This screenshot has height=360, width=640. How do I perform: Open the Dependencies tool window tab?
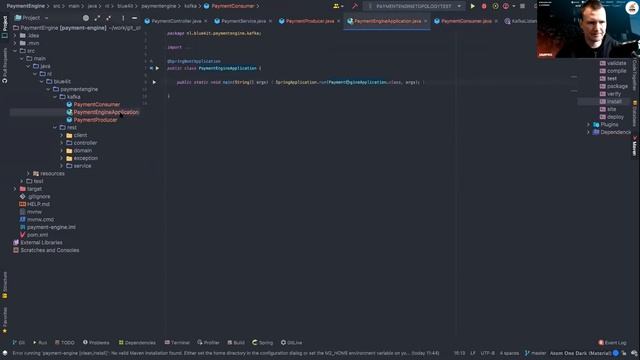click(x=137, y=342)
